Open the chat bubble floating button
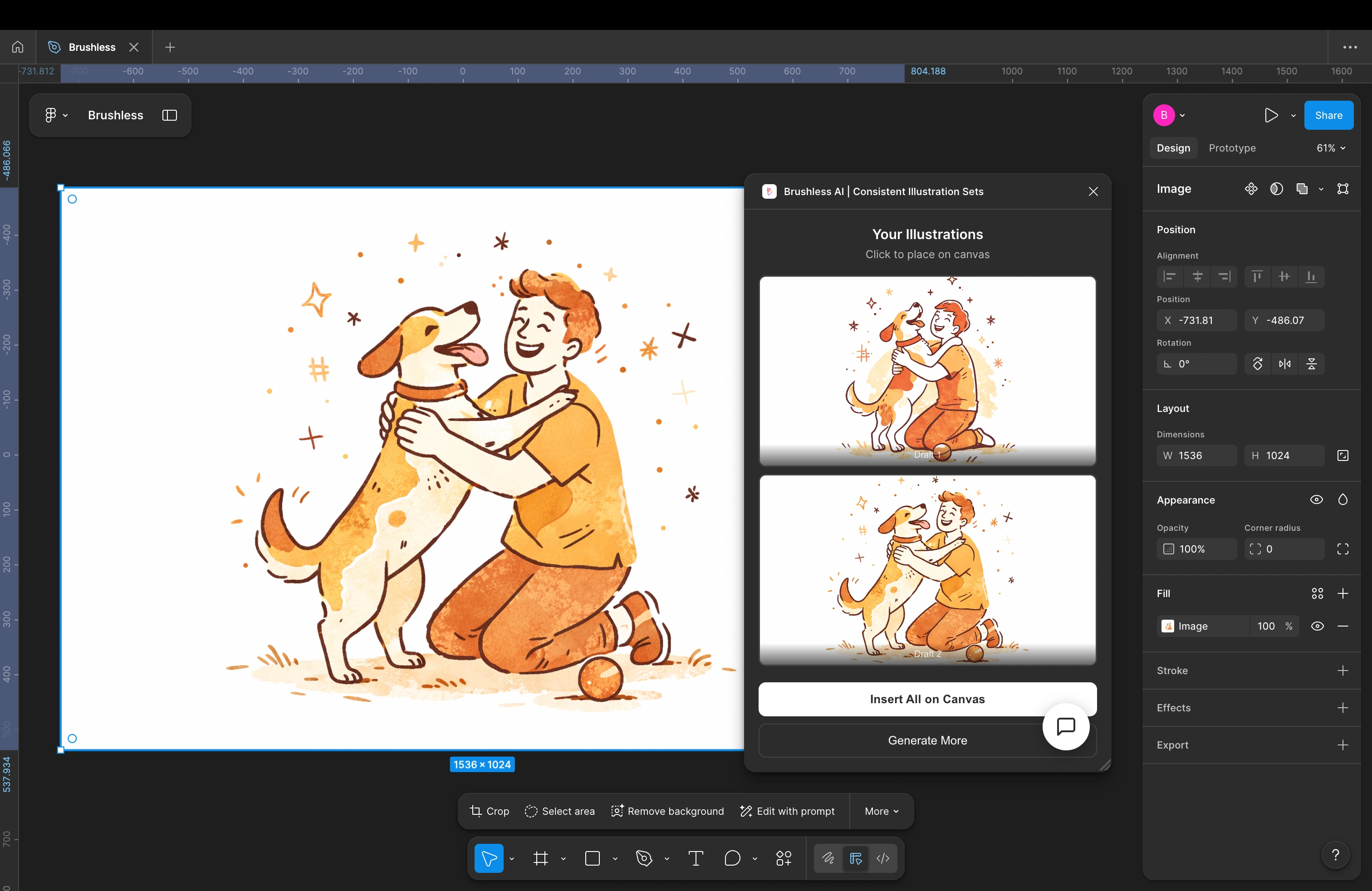Image resolution: width=1372 pixels, height=891 pixels. pyautogui.click(x=1065, y=727)
